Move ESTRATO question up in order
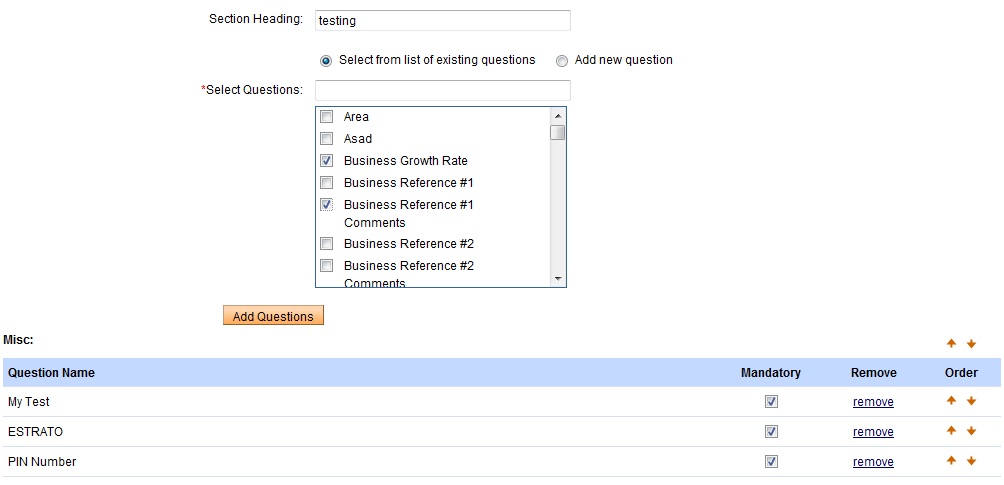This screenshot has height=485, width=1004. click(952, 431)
